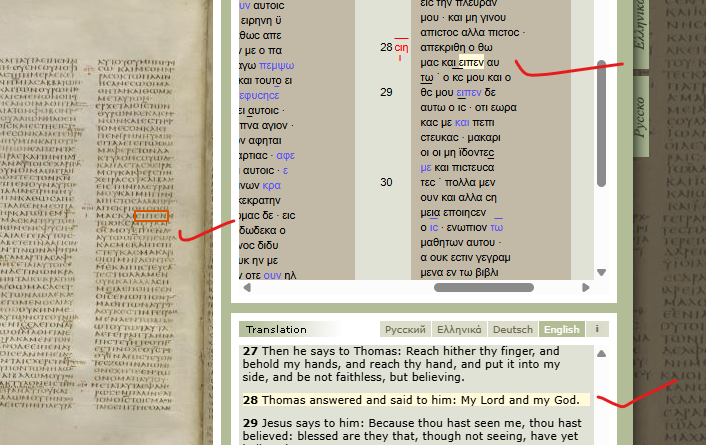
Task: Click verse number 29 in transcription
Action: [386, 92]
